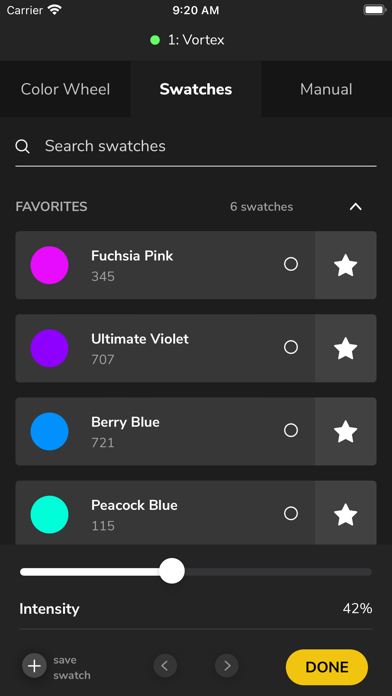The height and width of the screenshot is (696, 392).
Task: Choose the Peacock Blue radio button
Action: click(291, 514)
